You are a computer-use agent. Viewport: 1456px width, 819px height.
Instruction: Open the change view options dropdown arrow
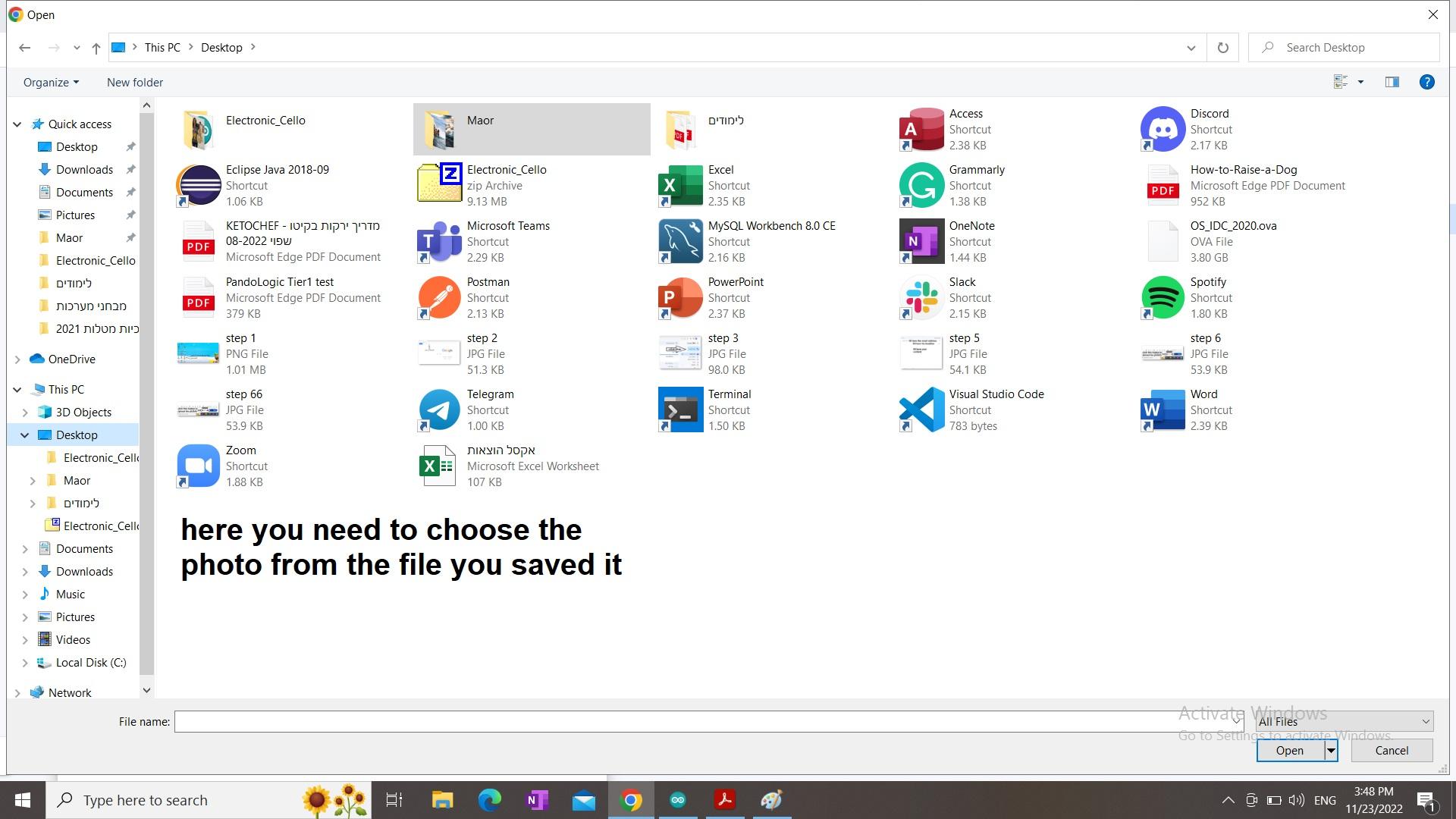coord(1360,82)
